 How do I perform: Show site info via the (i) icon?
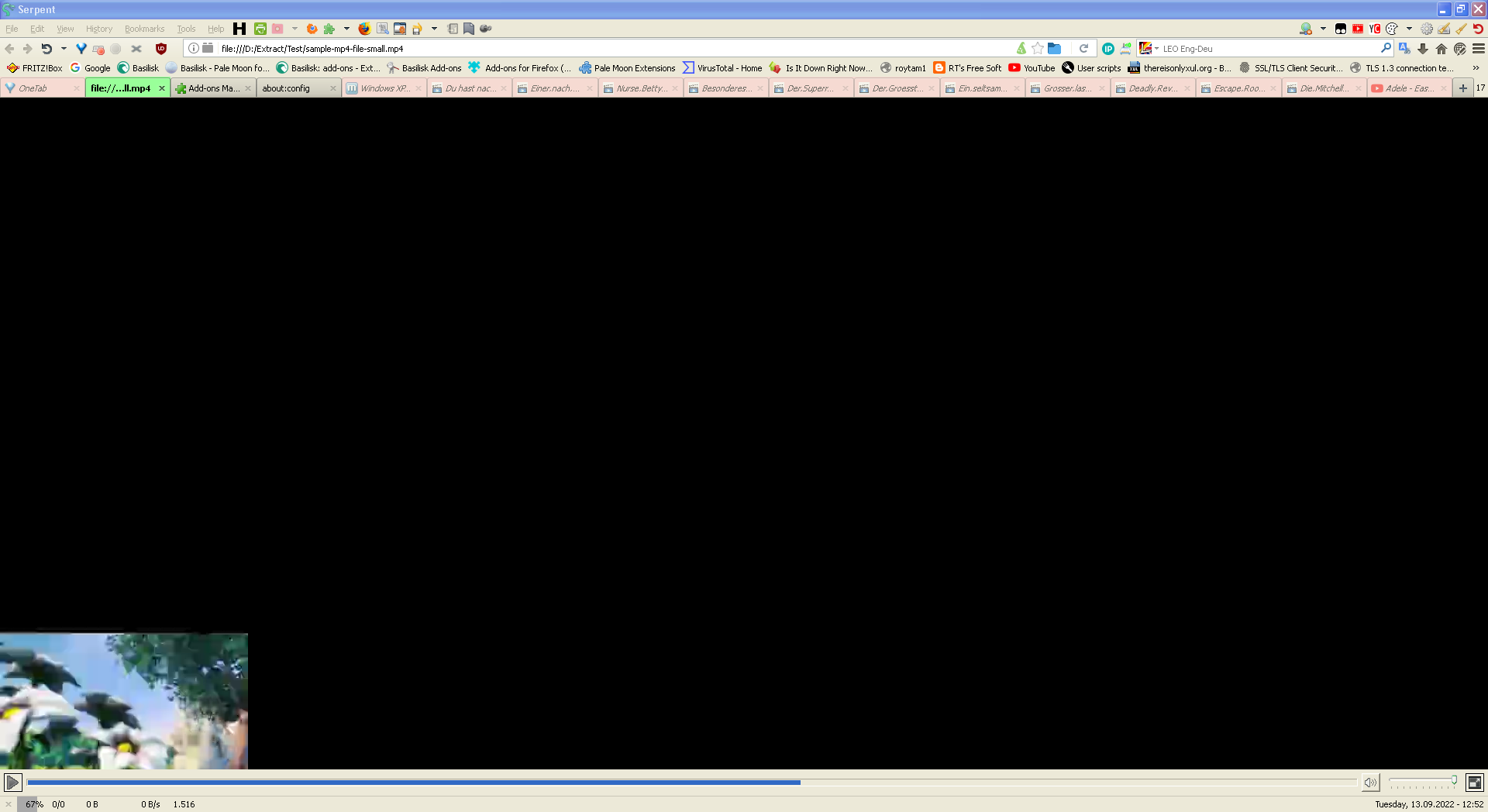point(194,48)
